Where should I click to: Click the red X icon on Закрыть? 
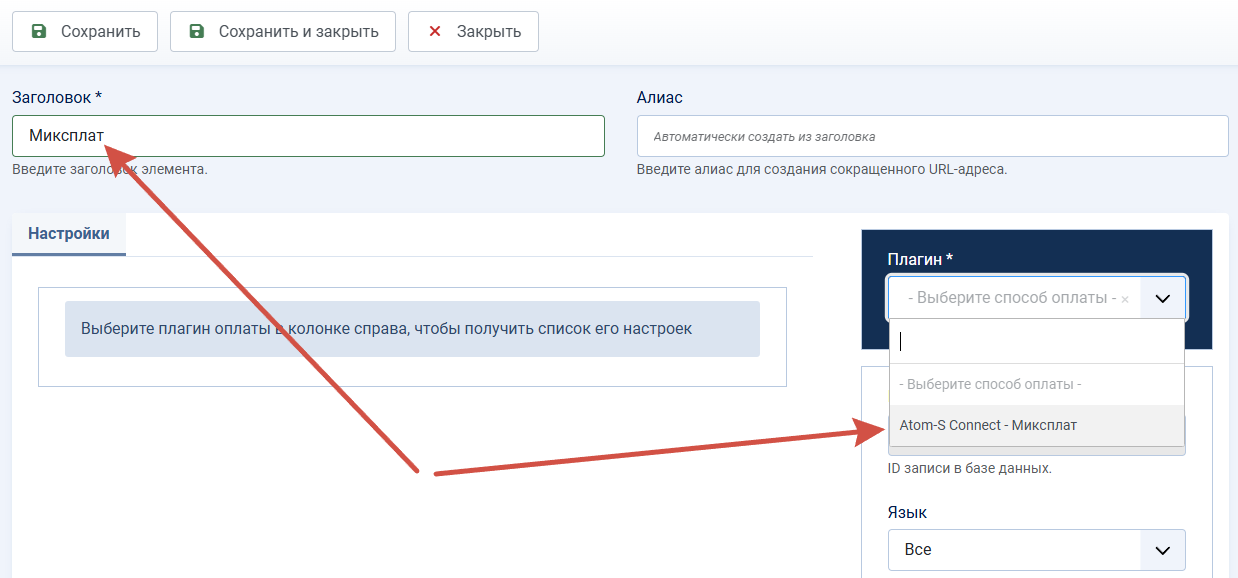pos(435,31)
